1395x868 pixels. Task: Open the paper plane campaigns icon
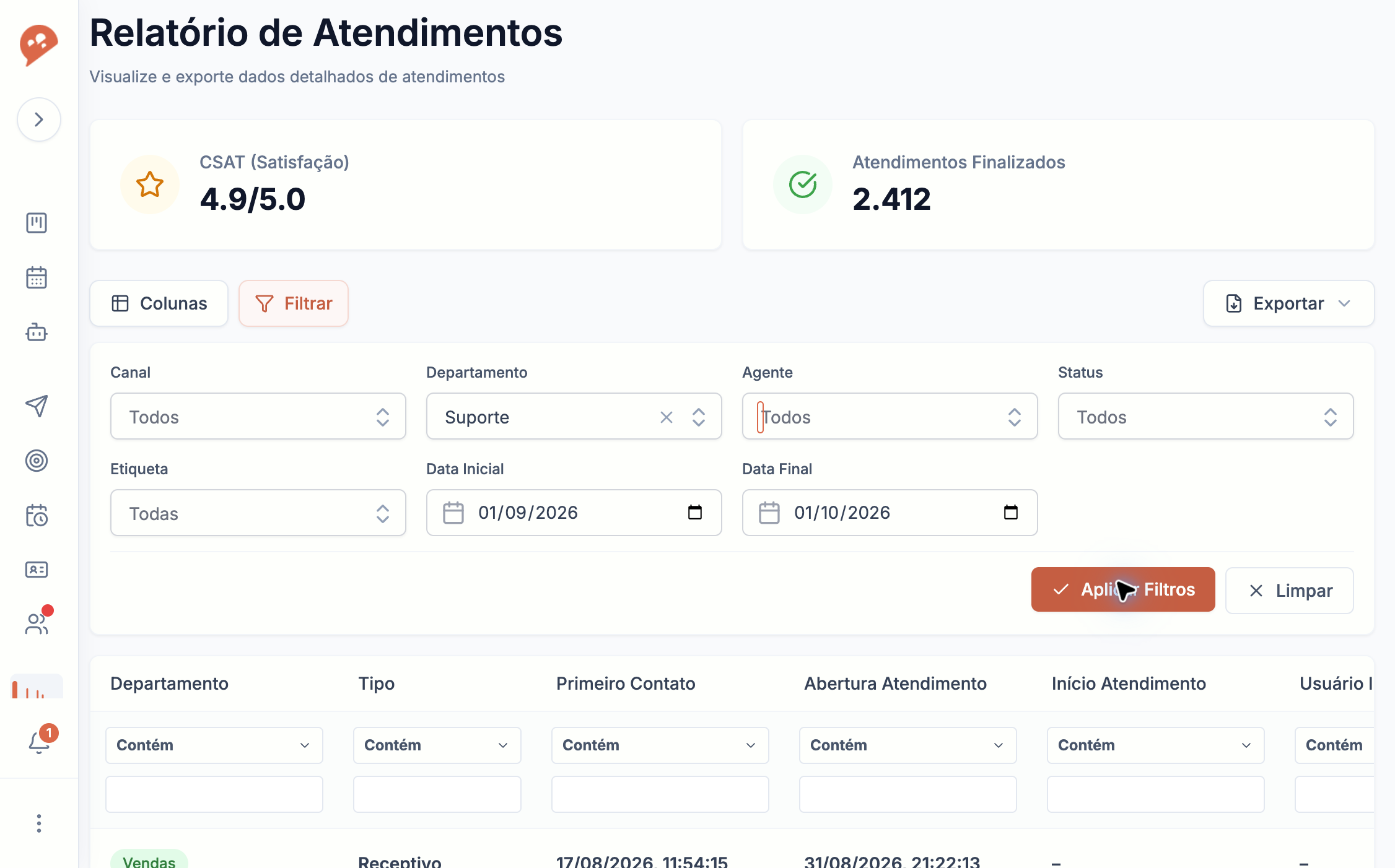tap(37, 406)
